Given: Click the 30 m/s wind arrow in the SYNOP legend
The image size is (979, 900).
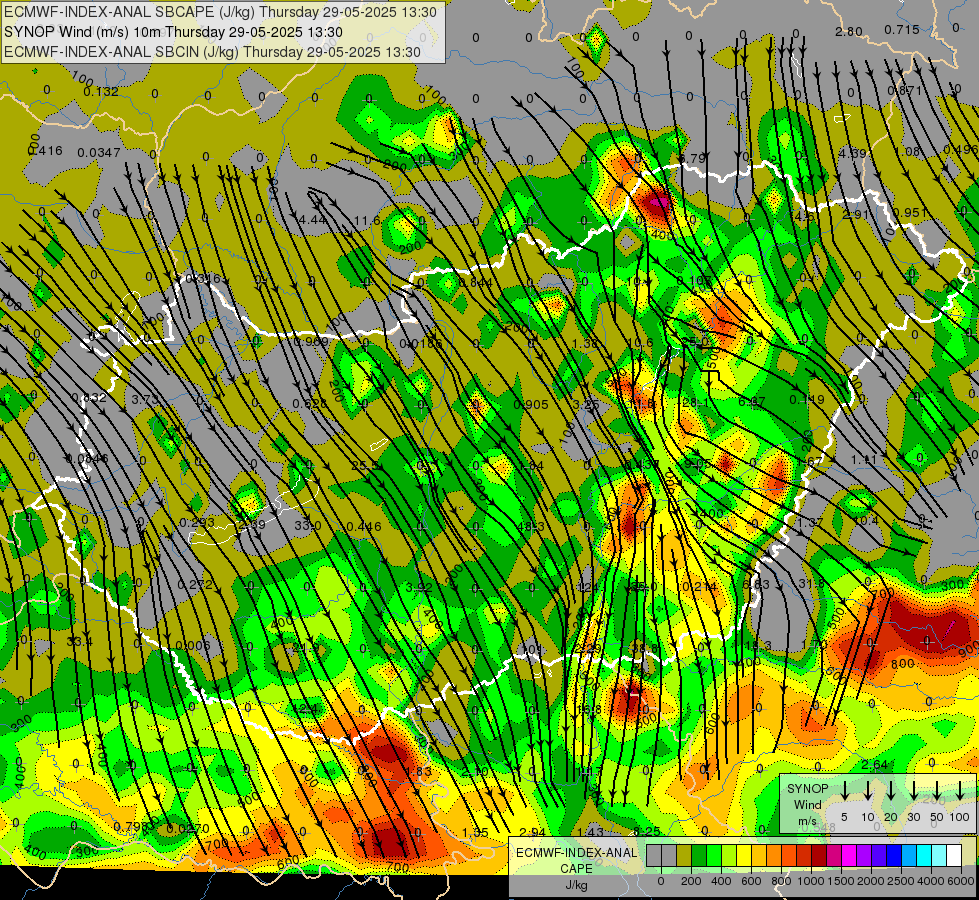Looking at the screenshot, I should click(x=914, y=790).
